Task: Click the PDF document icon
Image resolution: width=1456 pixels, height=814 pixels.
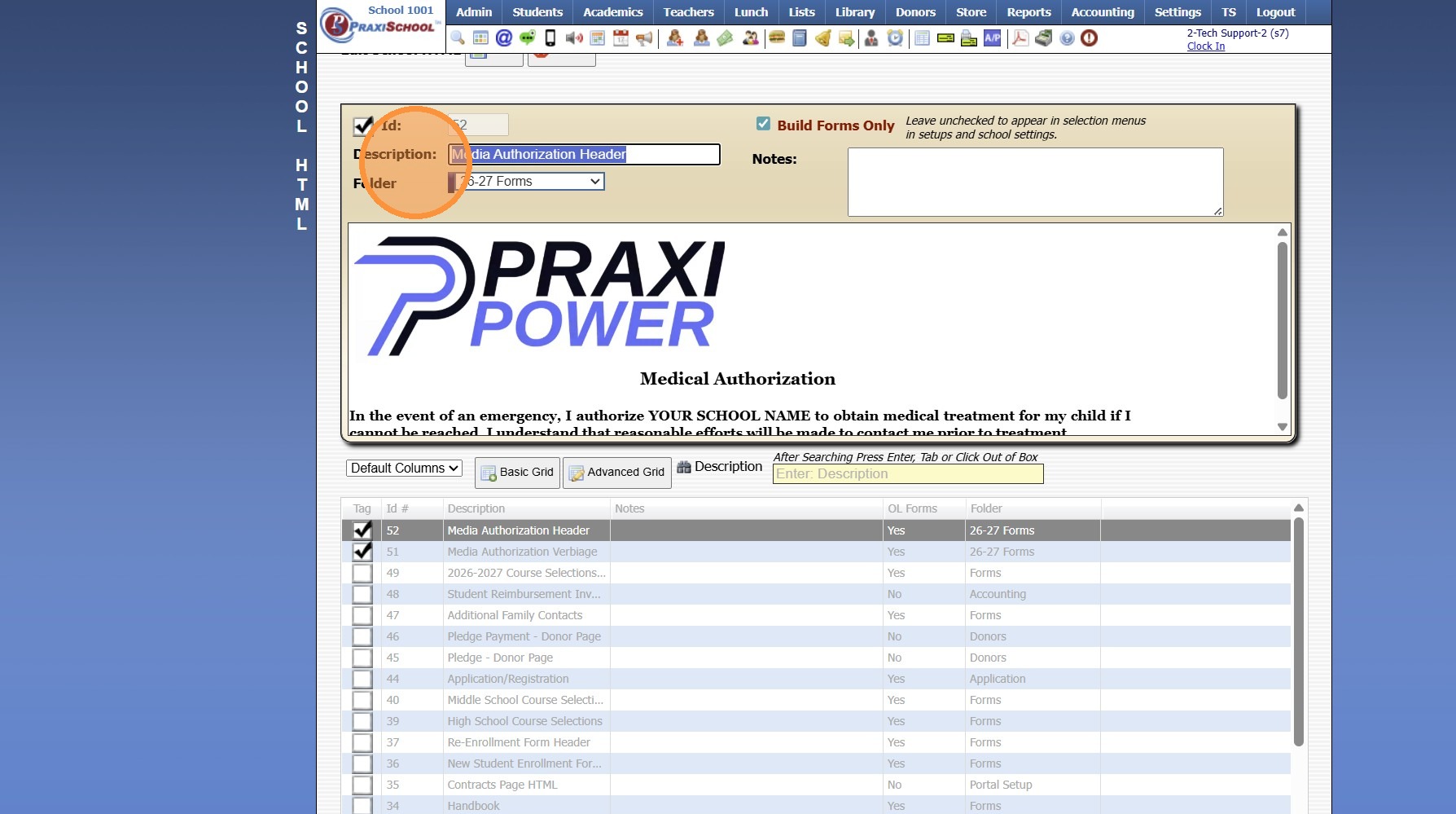Action: (x=1020, y=38)
